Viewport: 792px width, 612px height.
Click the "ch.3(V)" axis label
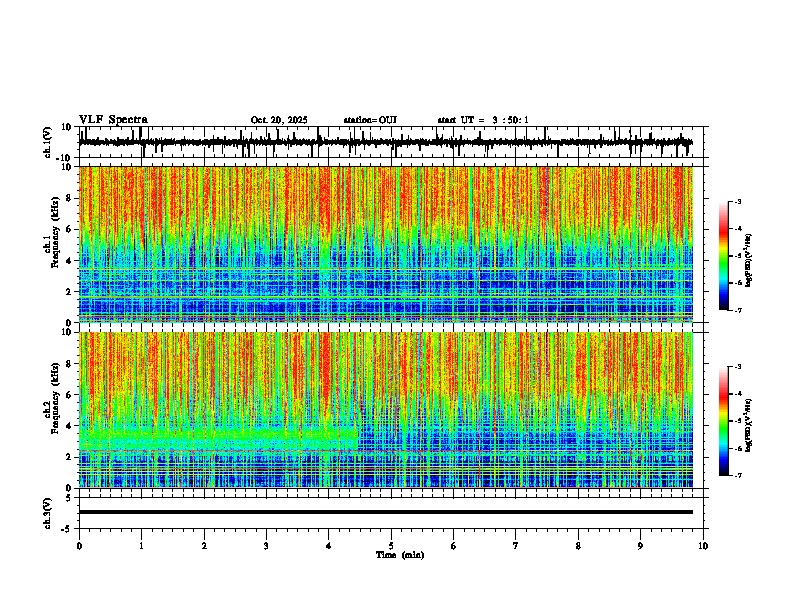(48, 513)
